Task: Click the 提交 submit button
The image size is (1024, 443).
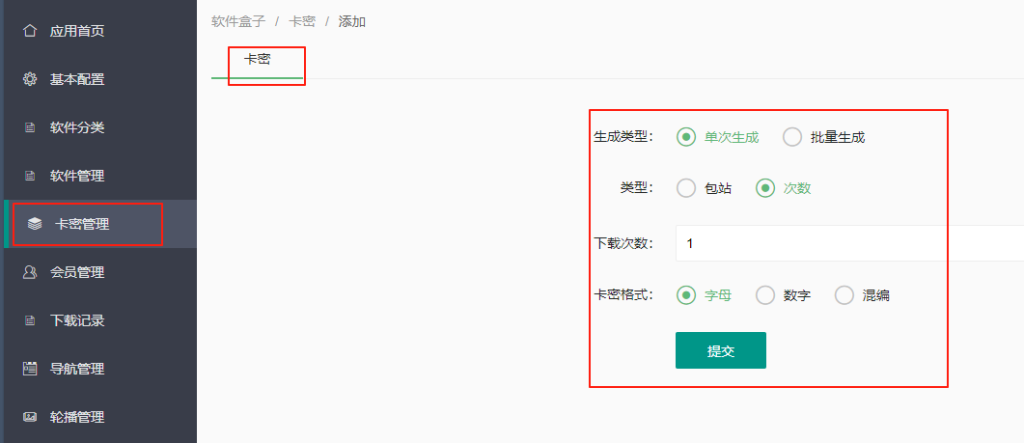Action: coord(720,350)
